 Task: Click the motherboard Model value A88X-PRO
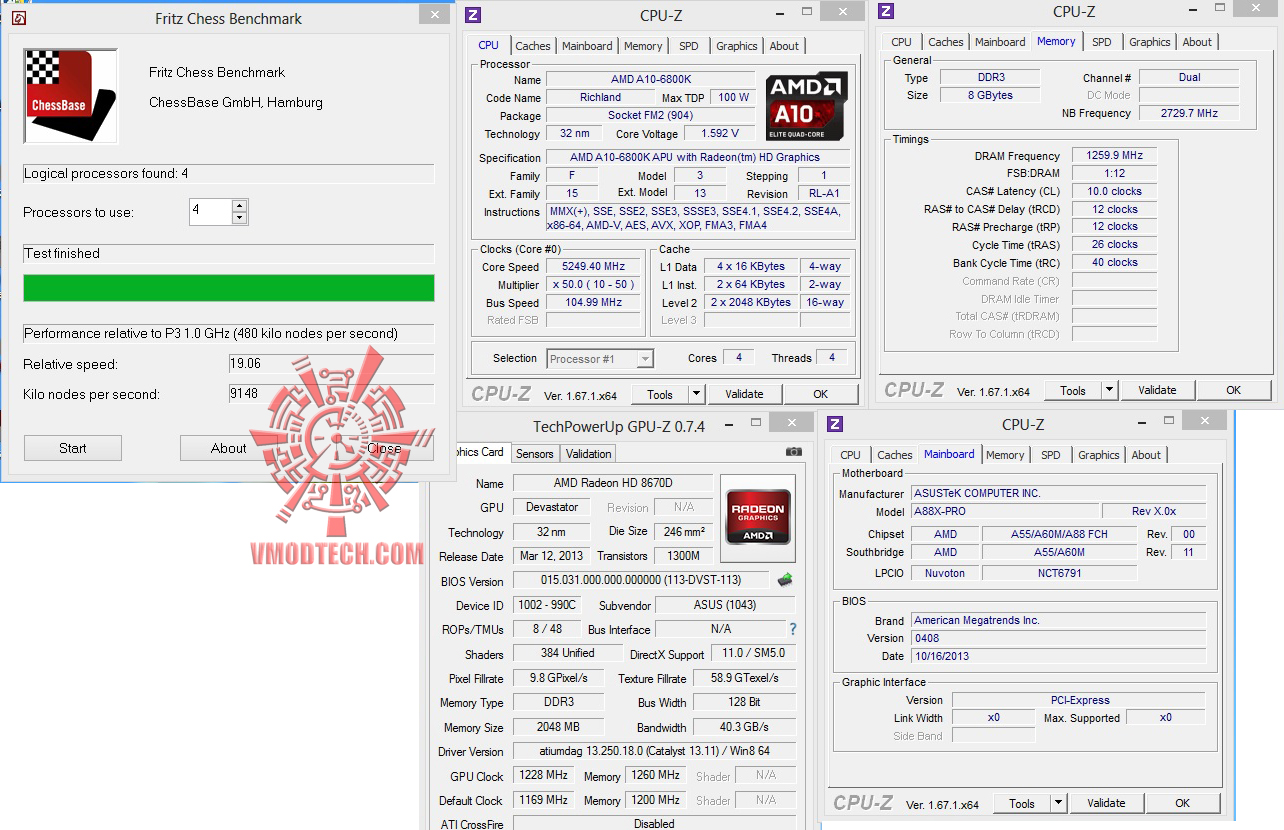[x=1005, y=511]
